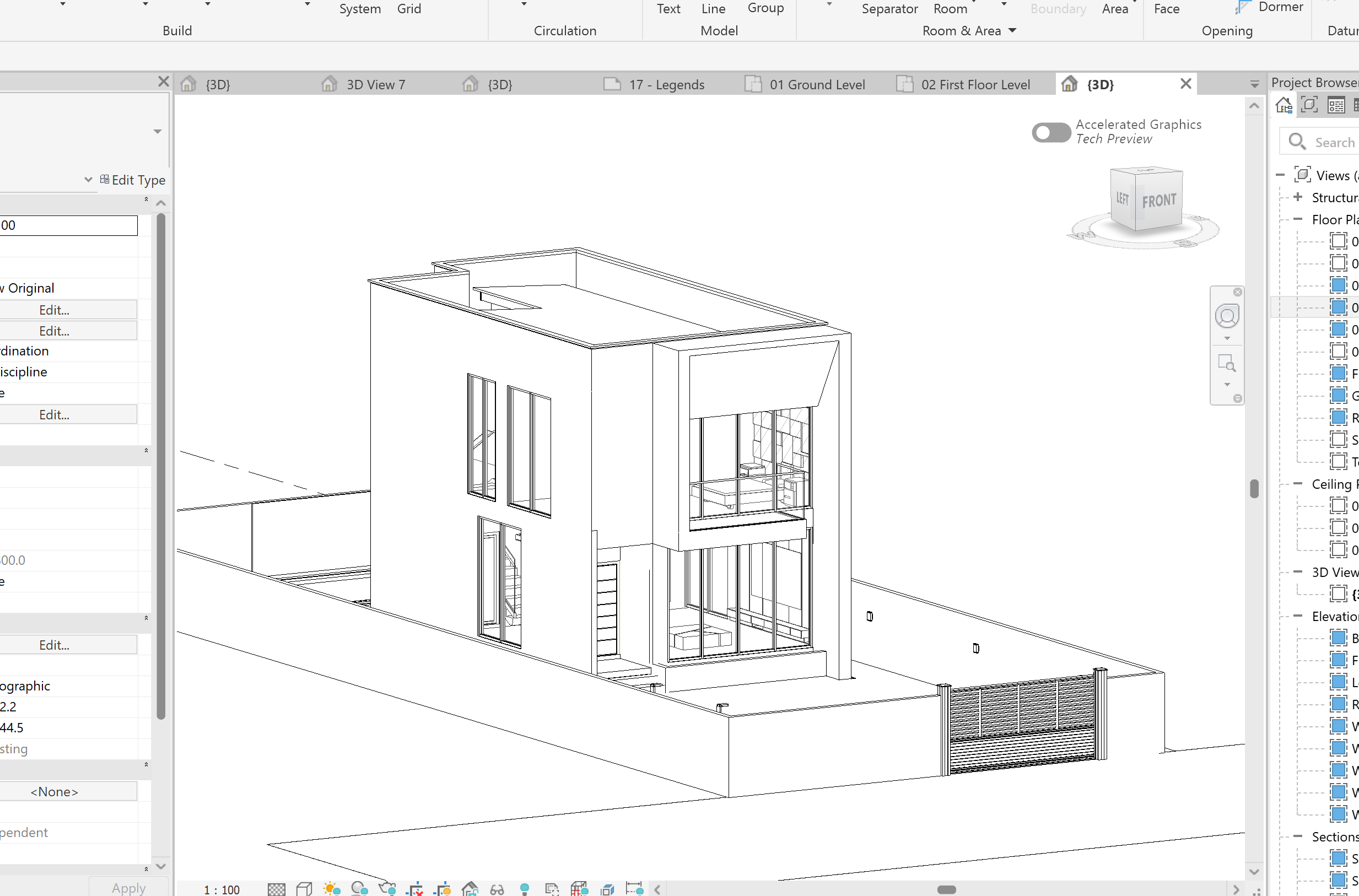1359x896 pixels.
Task: Click FRONT face of the ViewCube
Action: (1159, 201)
